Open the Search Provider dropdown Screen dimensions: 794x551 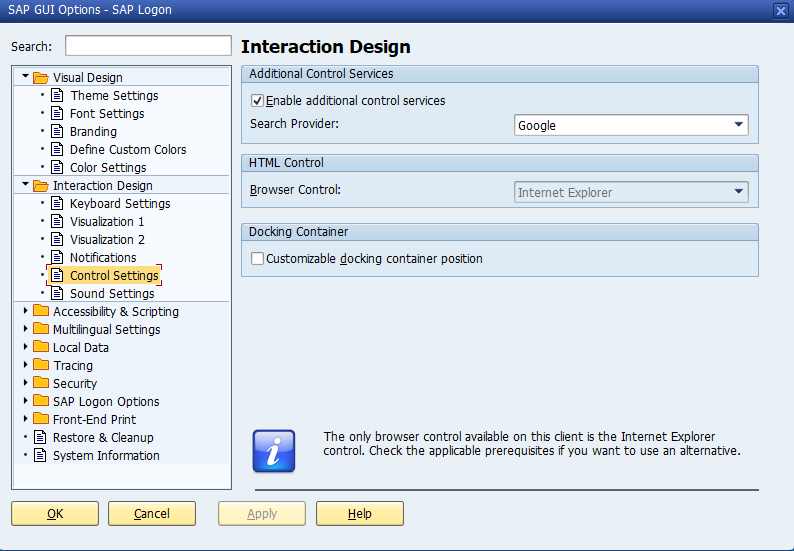631,125
